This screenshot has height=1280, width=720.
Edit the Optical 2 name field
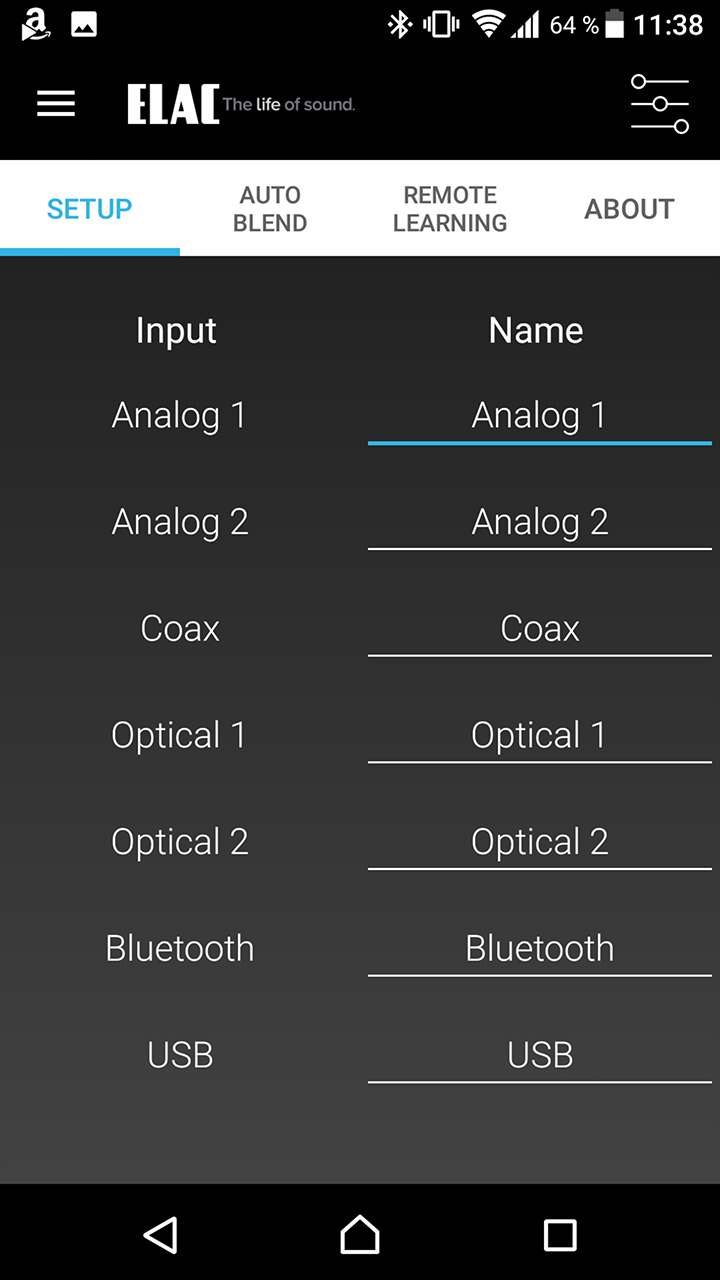(x=540, y=843)
